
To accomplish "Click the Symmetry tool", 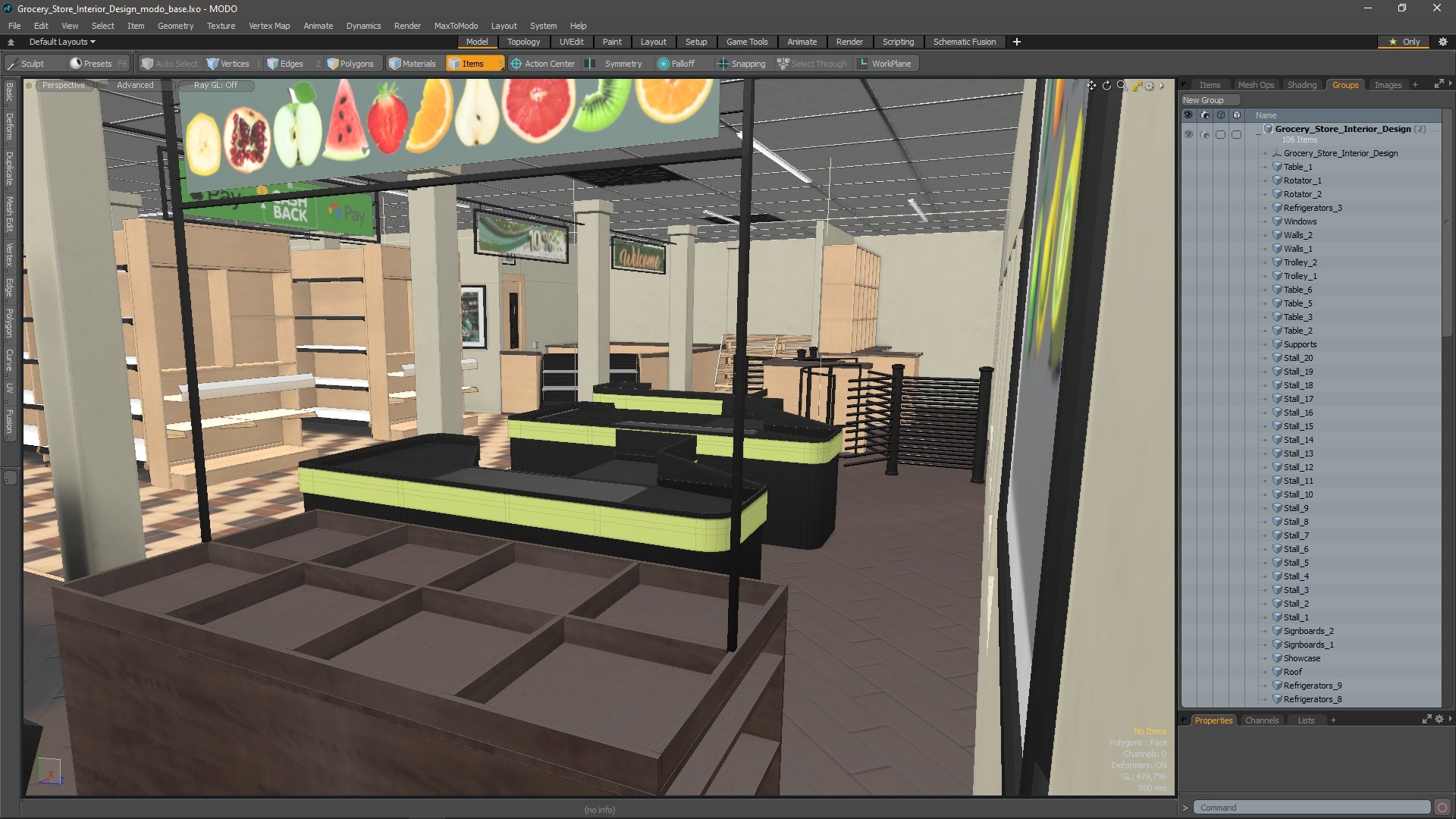I will pos(616,64).
